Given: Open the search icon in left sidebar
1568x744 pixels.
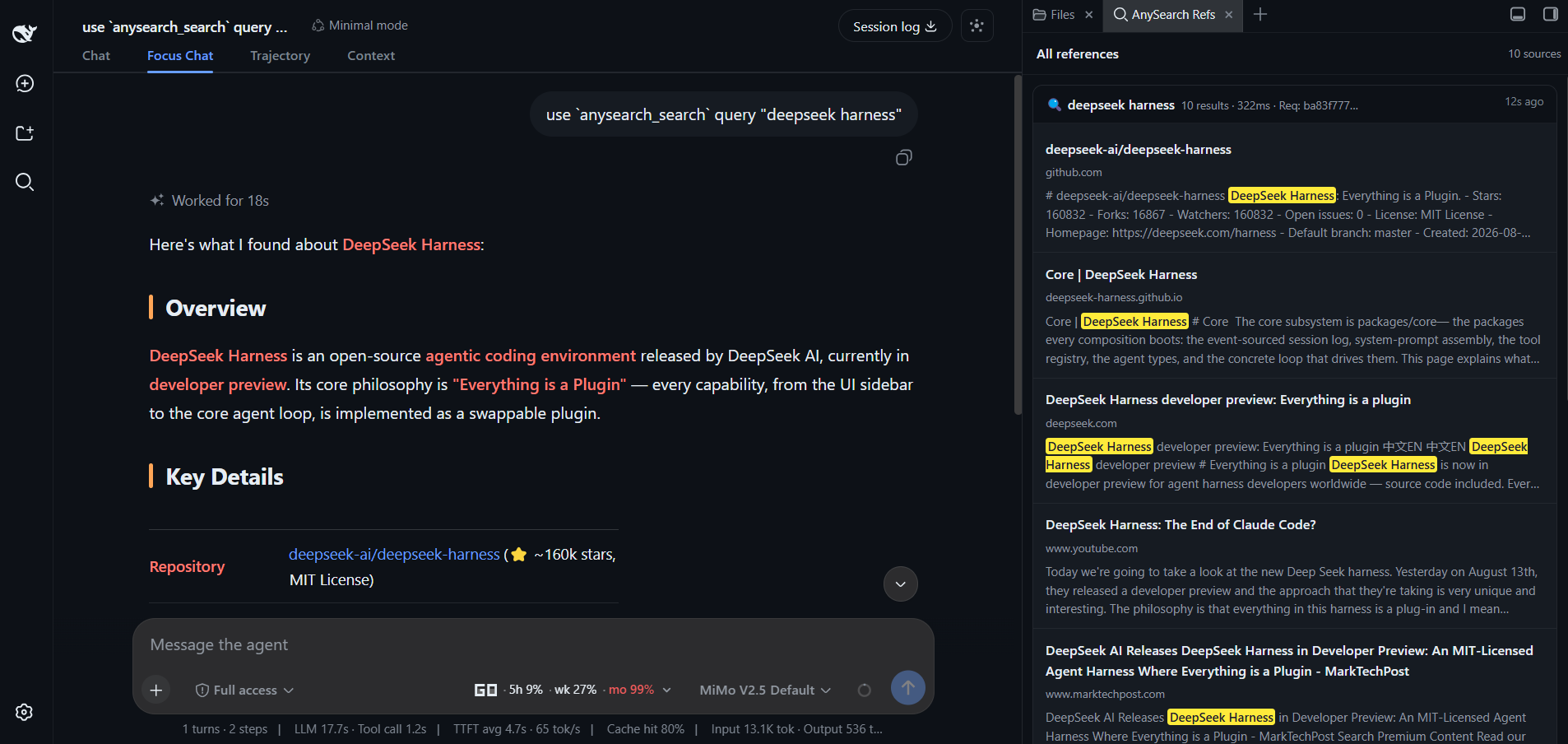Looking at the screenshot, I should pyautogui.click(x=25, y=182).
